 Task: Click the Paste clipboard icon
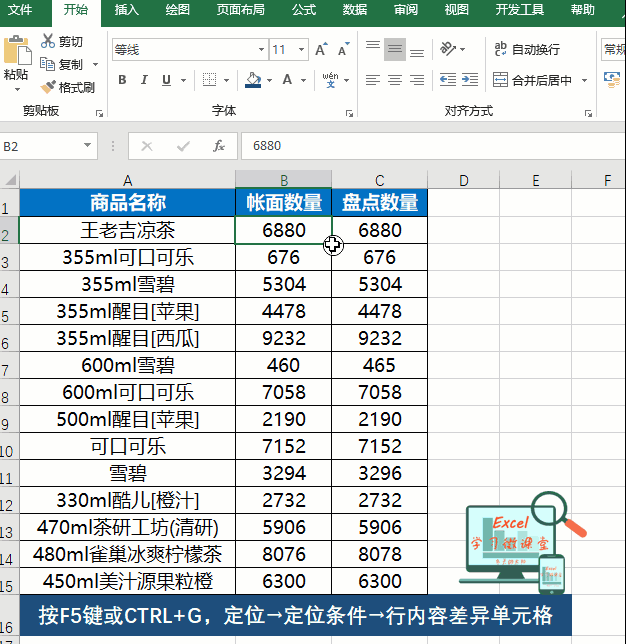pos(17,51)
